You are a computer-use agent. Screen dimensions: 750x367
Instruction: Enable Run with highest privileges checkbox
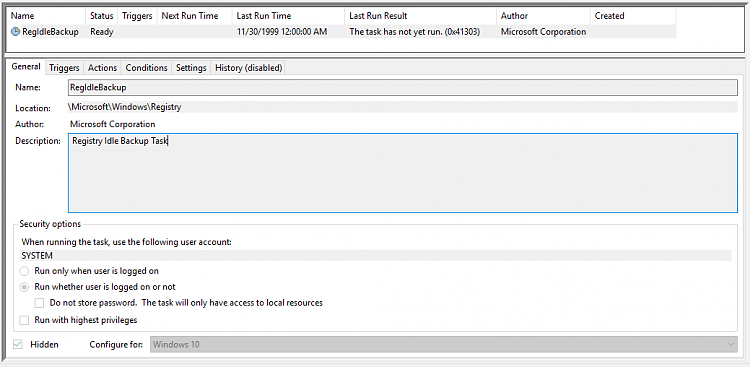tap(24, 320)
